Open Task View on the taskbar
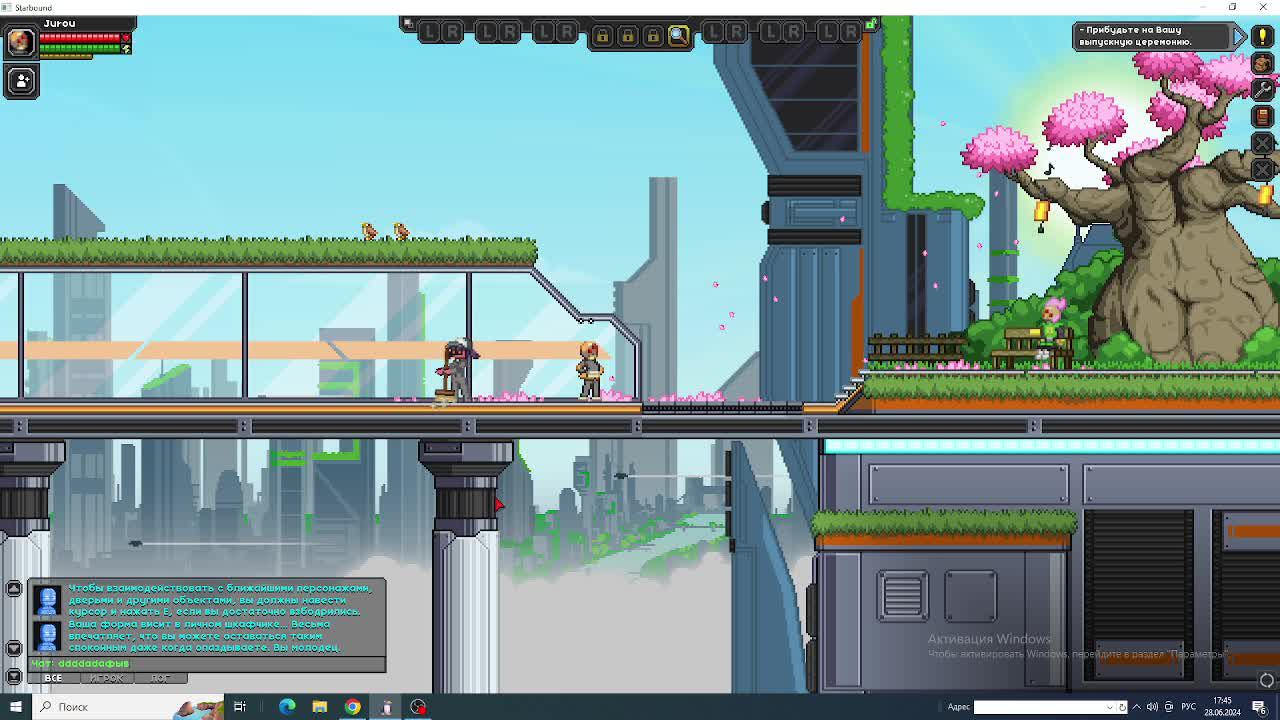 coord(240,707)
